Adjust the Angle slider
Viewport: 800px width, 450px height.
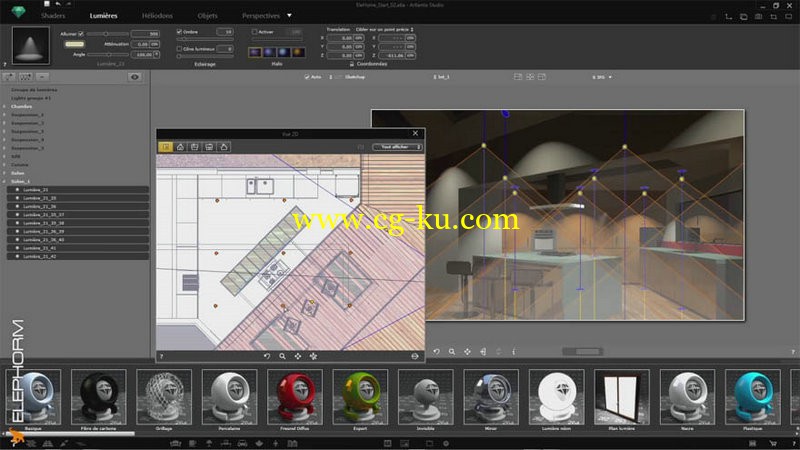[107, 54]
